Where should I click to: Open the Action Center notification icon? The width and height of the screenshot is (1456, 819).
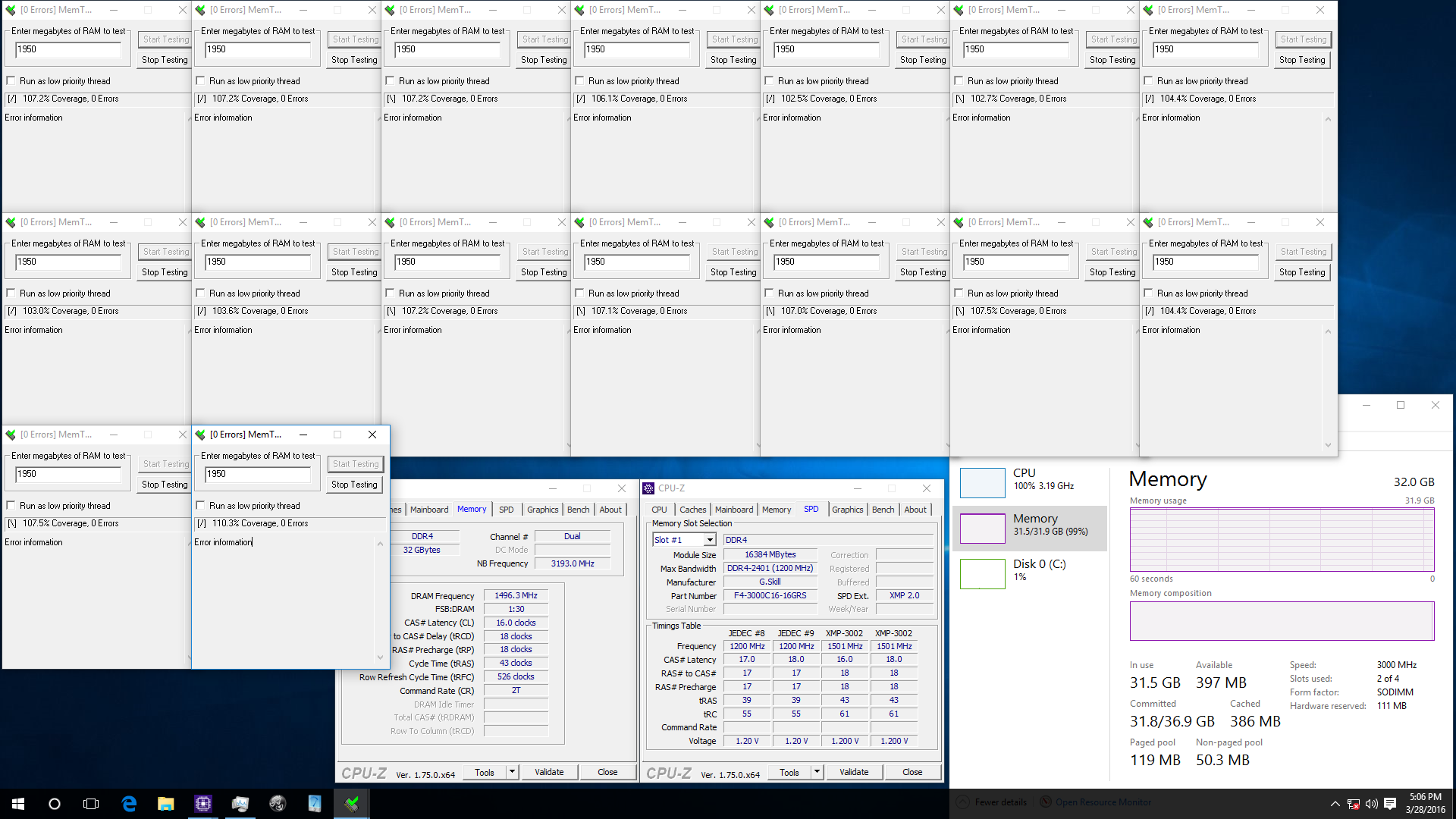1390,804
